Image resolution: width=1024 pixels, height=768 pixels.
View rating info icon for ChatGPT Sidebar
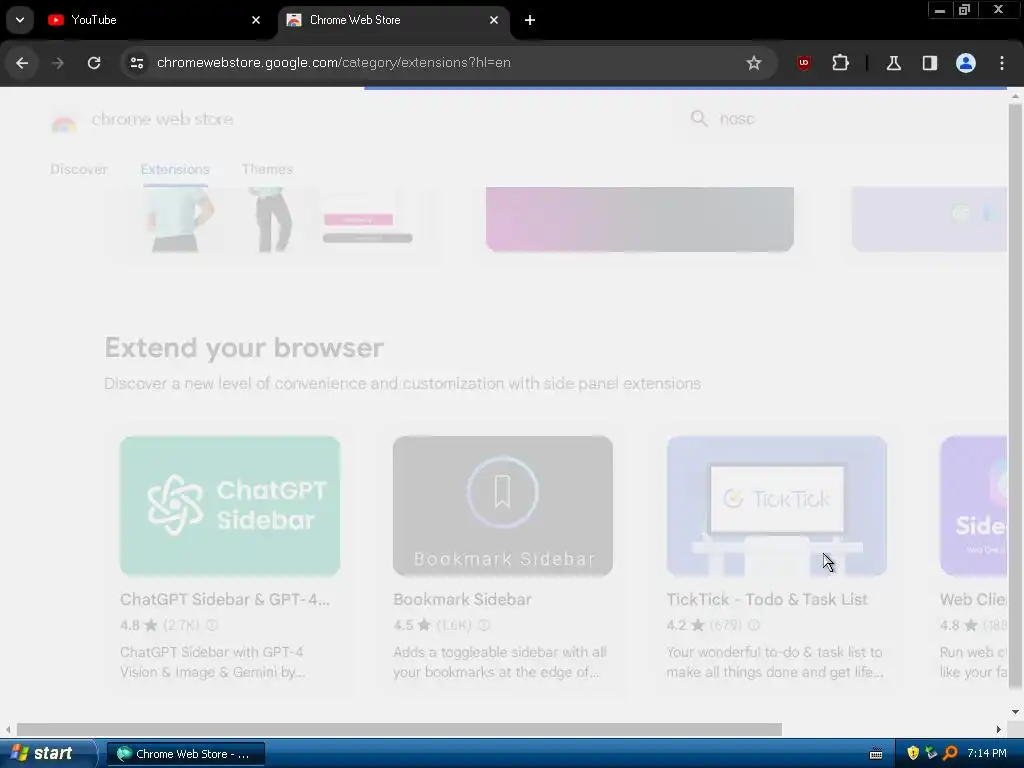click(x=212, y=625)
